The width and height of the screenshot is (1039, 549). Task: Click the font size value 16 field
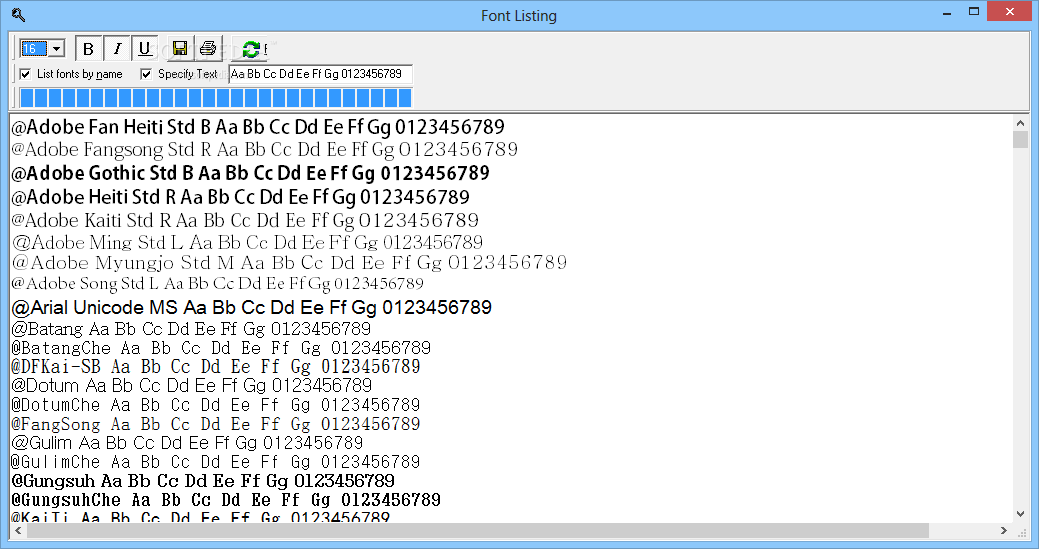point(34,48)
